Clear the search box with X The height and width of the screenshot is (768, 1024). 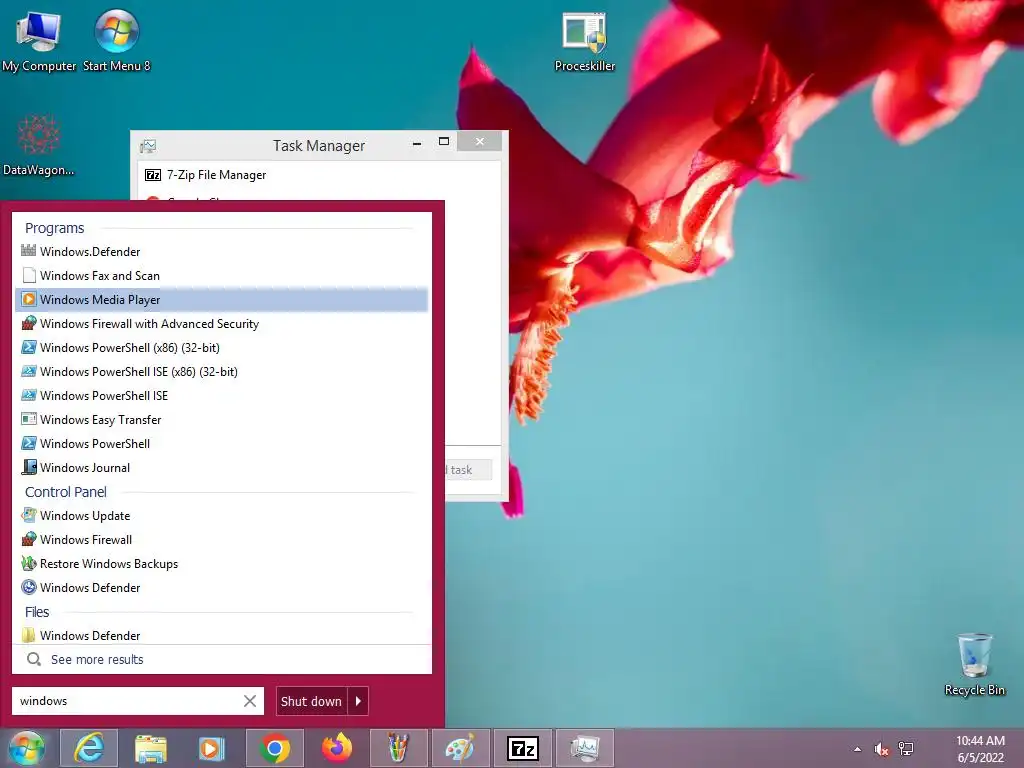tap(249, 701)
